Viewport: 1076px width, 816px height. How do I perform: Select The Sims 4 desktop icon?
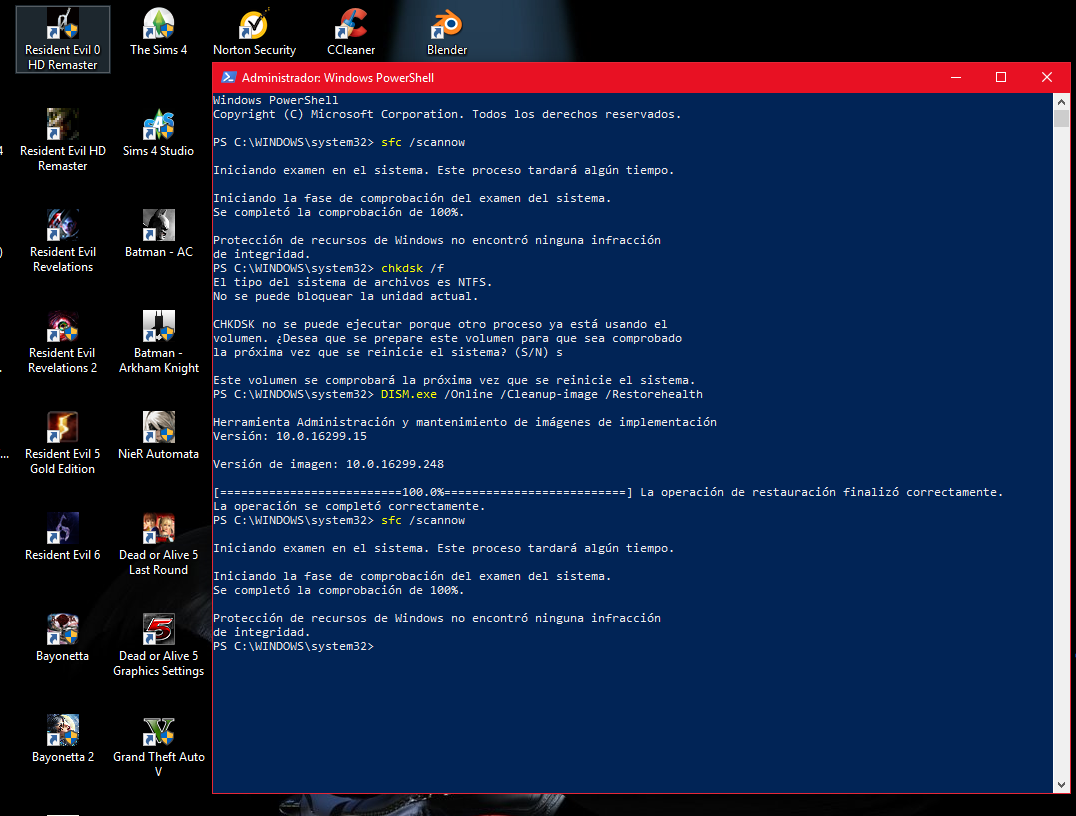click(x=159, y=32)
